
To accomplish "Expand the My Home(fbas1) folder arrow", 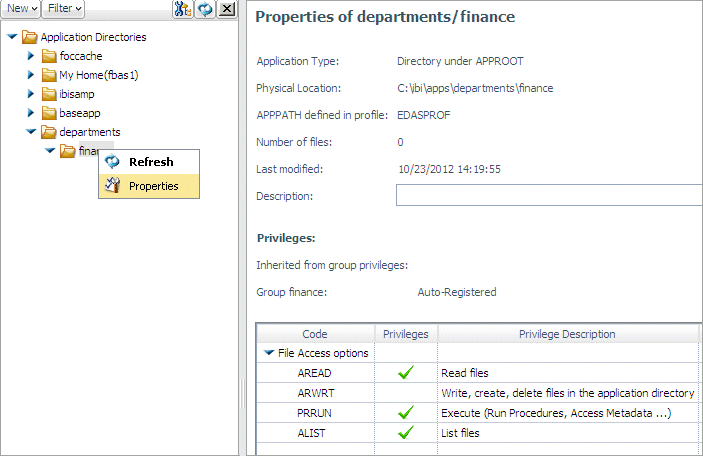I will pyautogui.click(x=30, y=74).
